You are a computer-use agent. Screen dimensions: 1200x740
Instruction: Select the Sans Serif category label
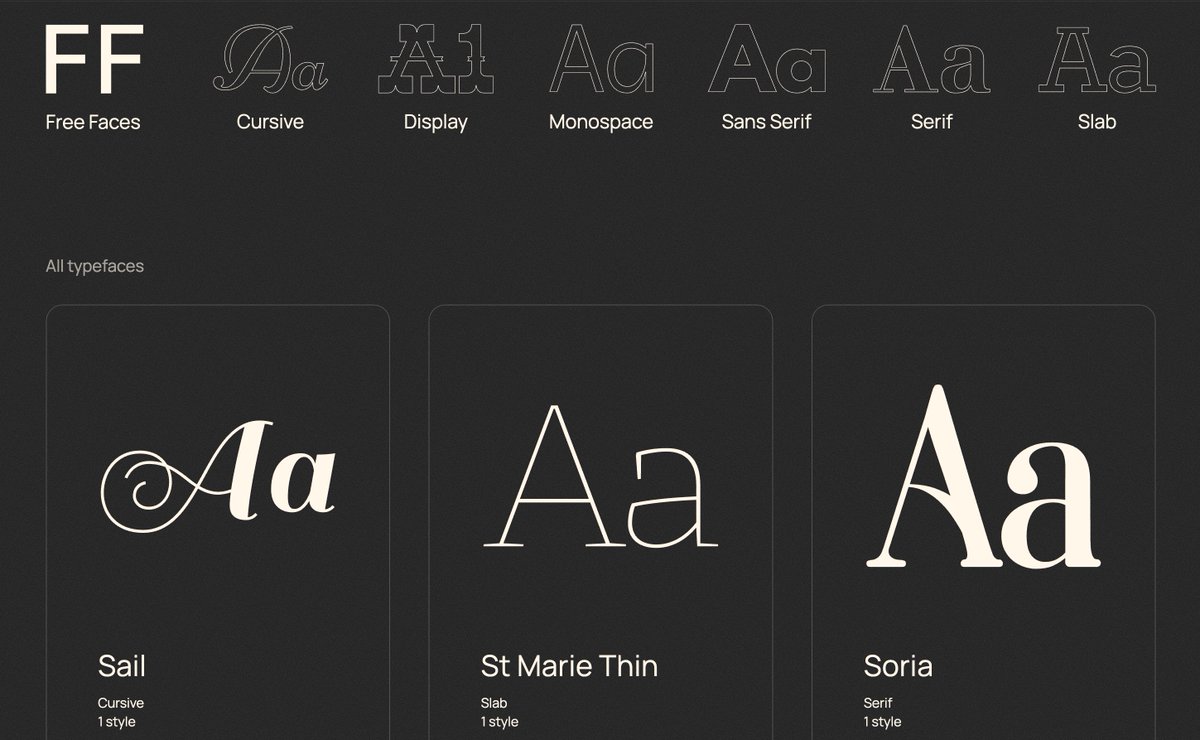766,122
